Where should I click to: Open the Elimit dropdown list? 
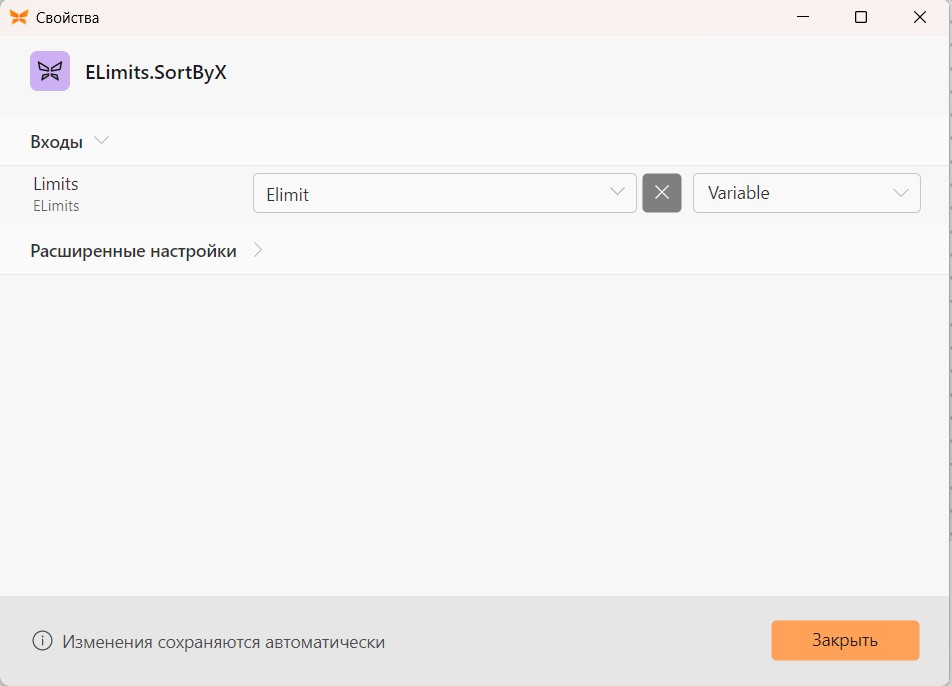point(444,193)
